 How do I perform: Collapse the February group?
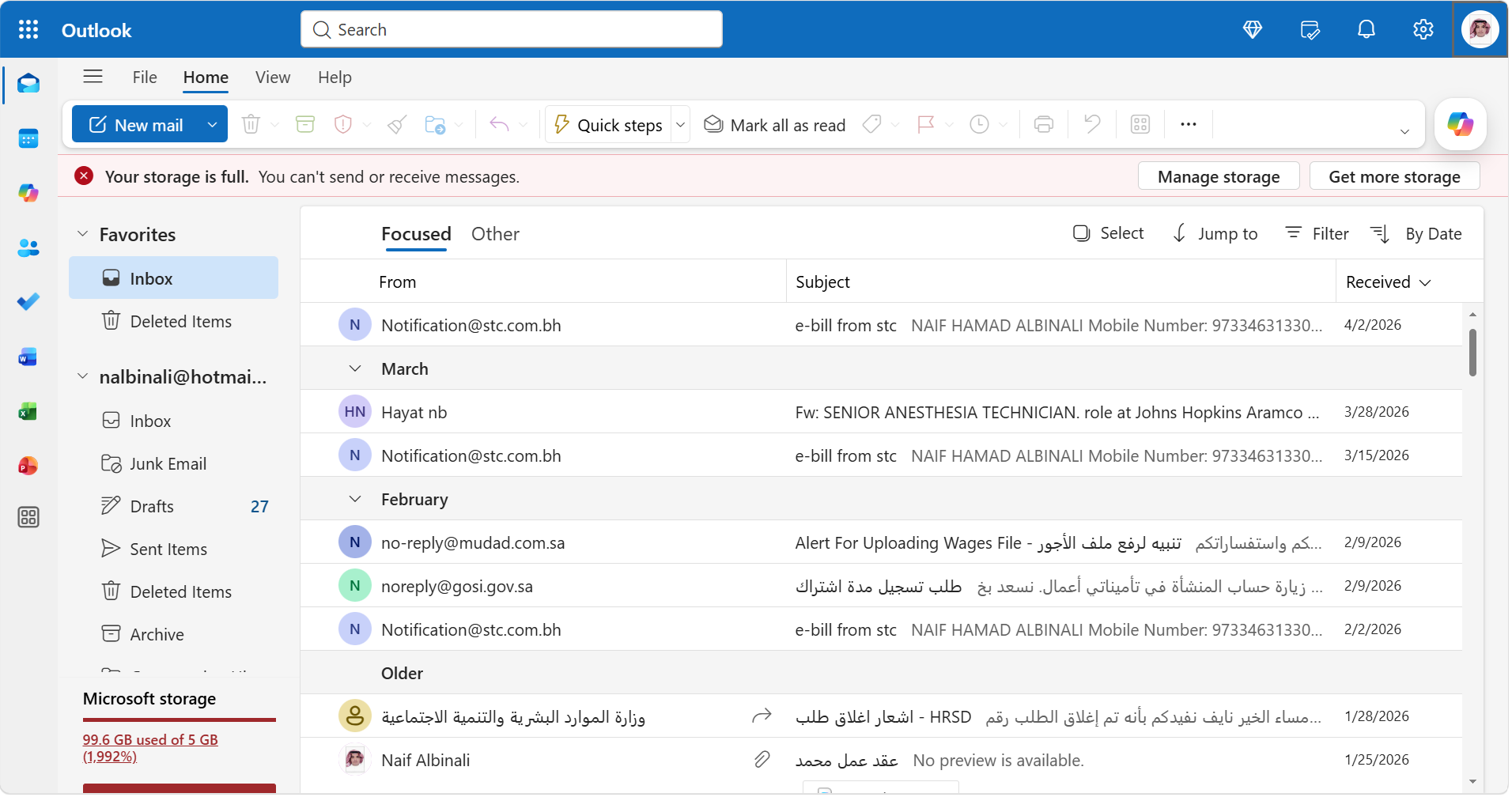click(355, 499)
